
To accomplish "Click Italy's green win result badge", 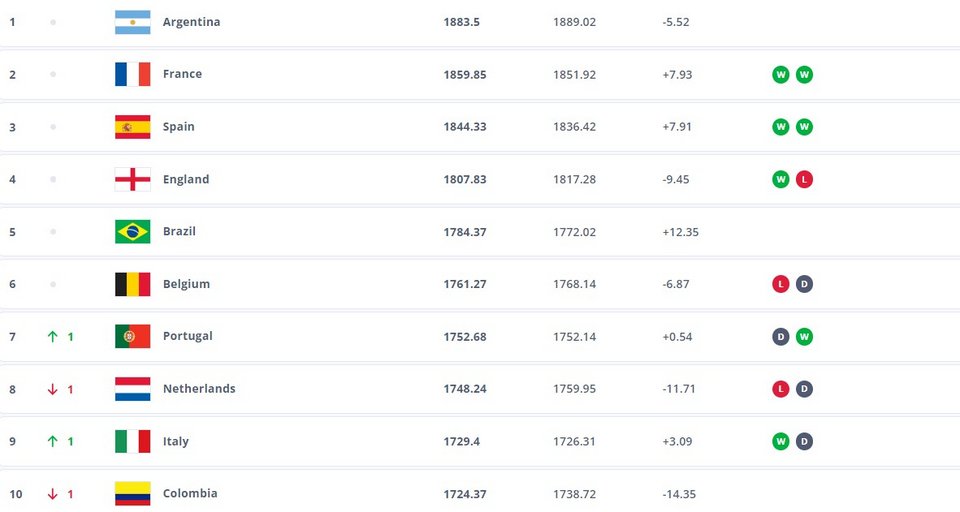I will [780, 441].
